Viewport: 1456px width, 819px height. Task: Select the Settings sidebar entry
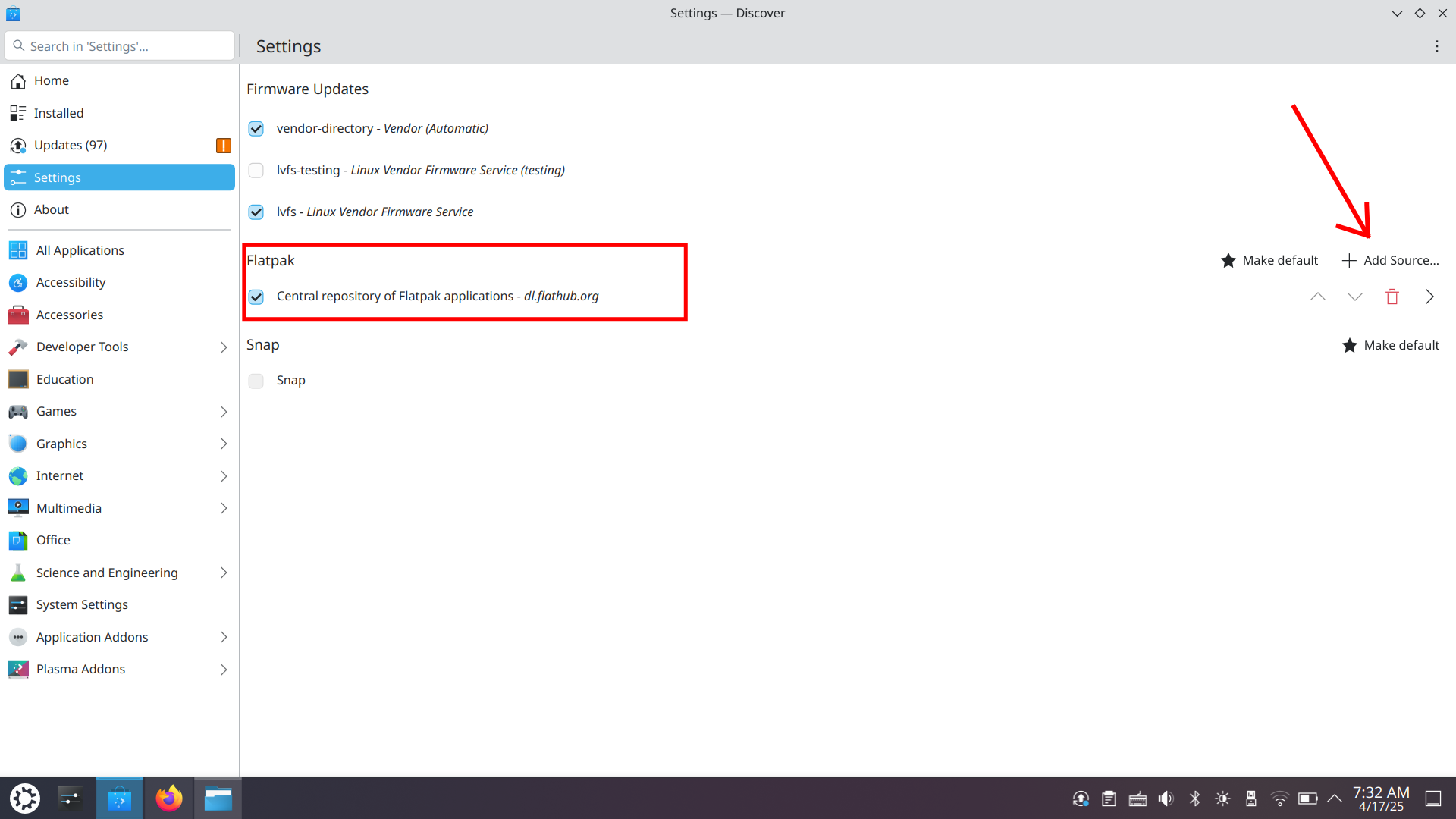point(119,177)
